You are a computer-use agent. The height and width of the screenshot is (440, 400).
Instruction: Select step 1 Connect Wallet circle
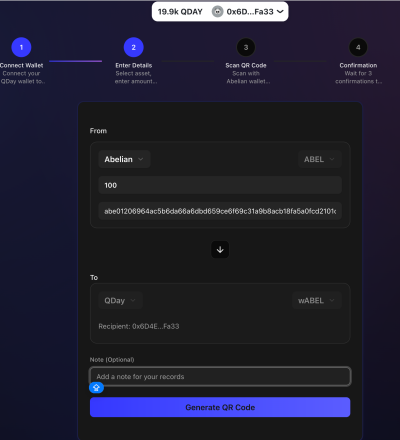21,47
